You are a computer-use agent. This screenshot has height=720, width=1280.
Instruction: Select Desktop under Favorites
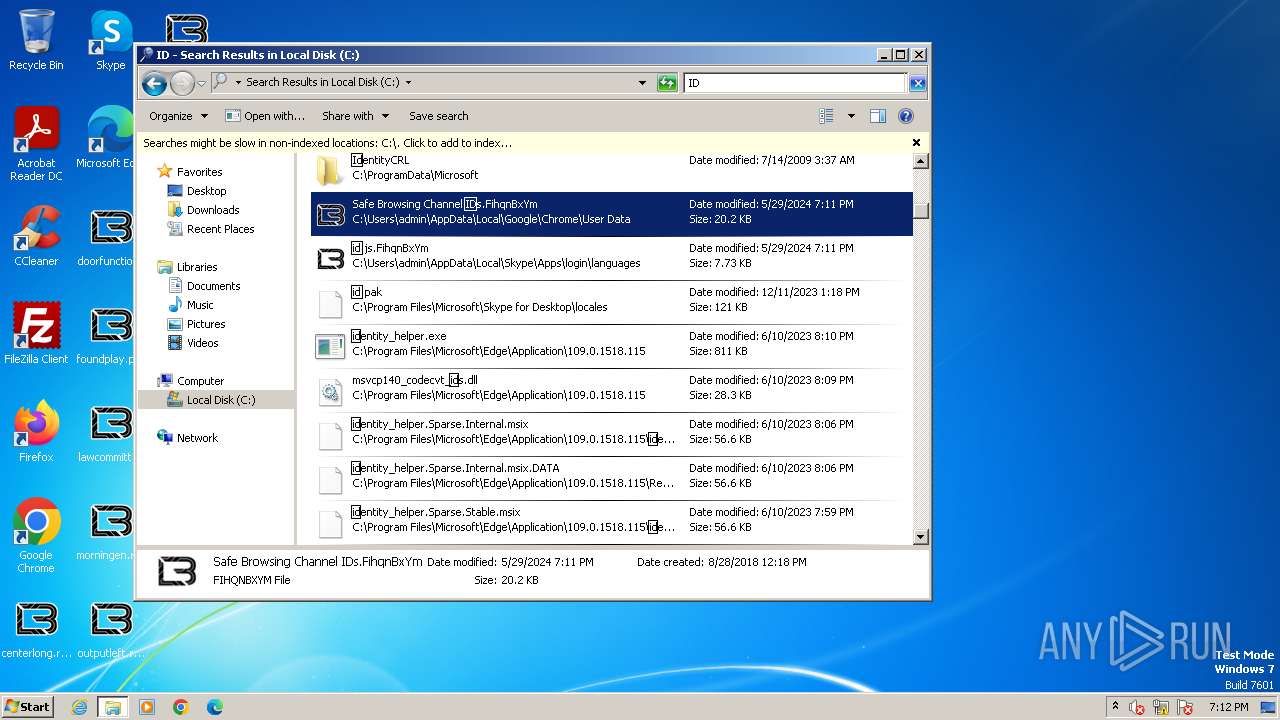click(206, 191)
